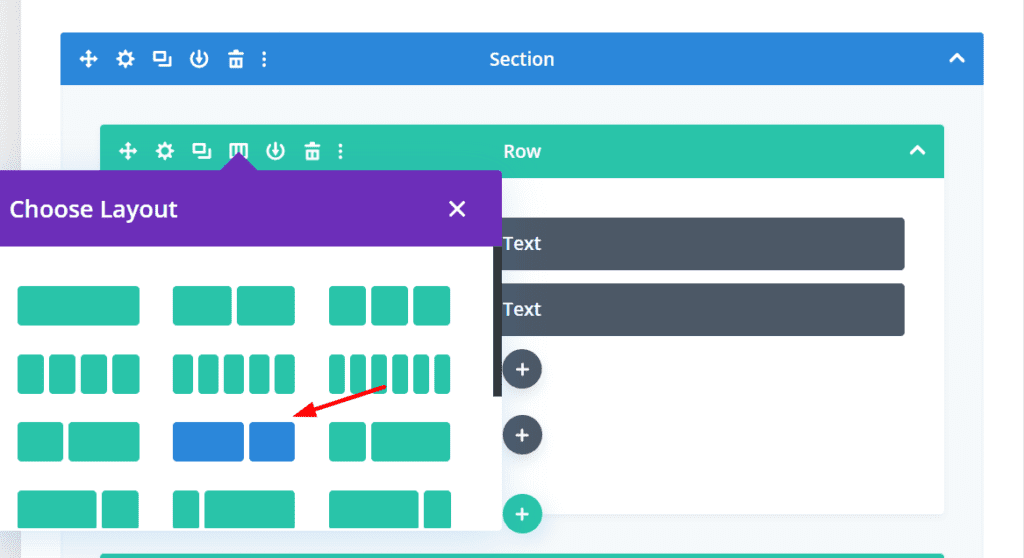The height and width of the screenshot is (558, 1024).
Task: Save the Row to library
Action: coord(276,152)
